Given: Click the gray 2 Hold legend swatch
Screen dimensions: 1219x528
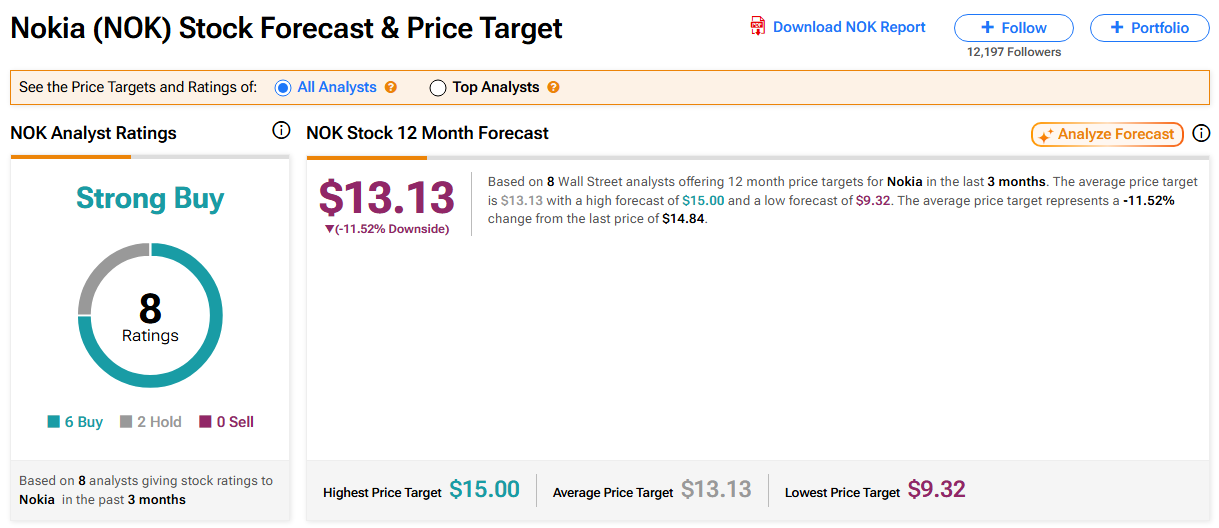Looking at the screenshot, I should (x=126, y=422).
